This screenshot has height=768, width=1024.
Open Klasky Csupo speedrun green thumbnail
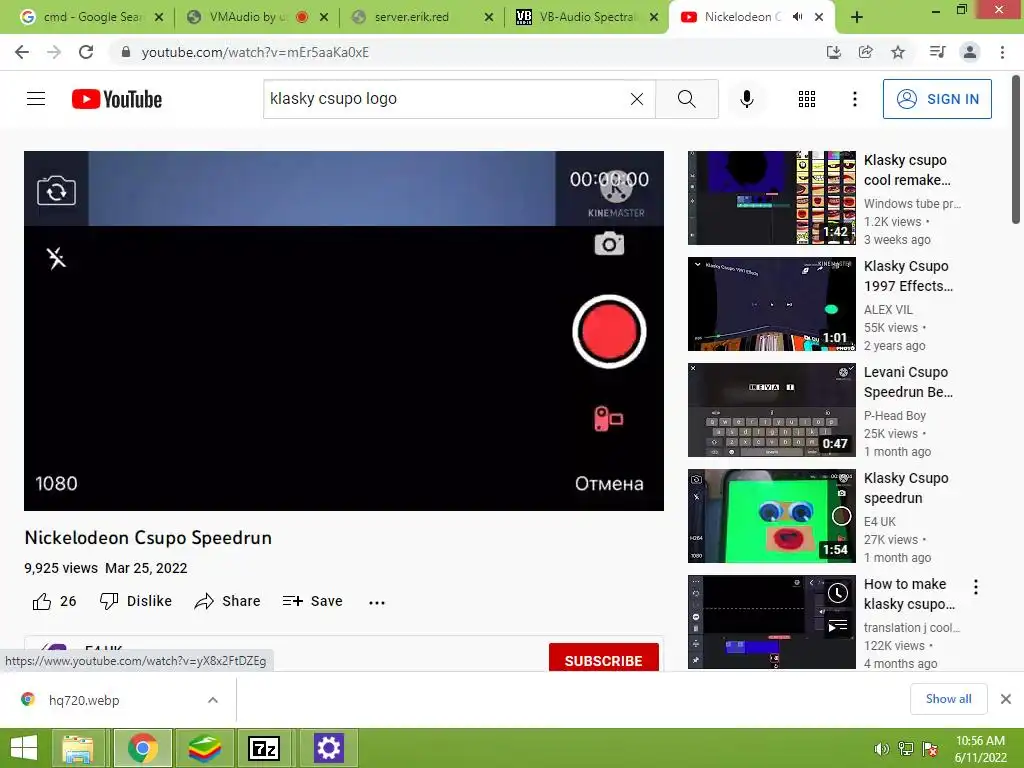coord(771,516)
